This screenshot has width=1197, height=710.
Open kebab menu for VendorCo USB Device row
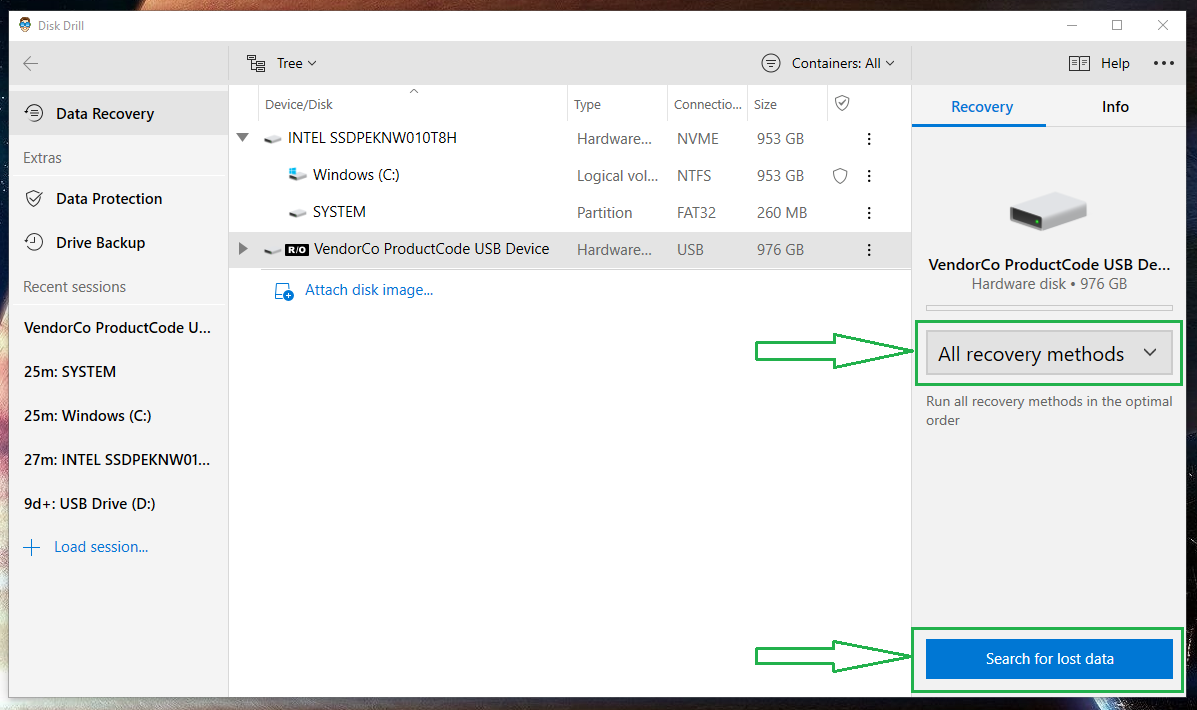869,250
